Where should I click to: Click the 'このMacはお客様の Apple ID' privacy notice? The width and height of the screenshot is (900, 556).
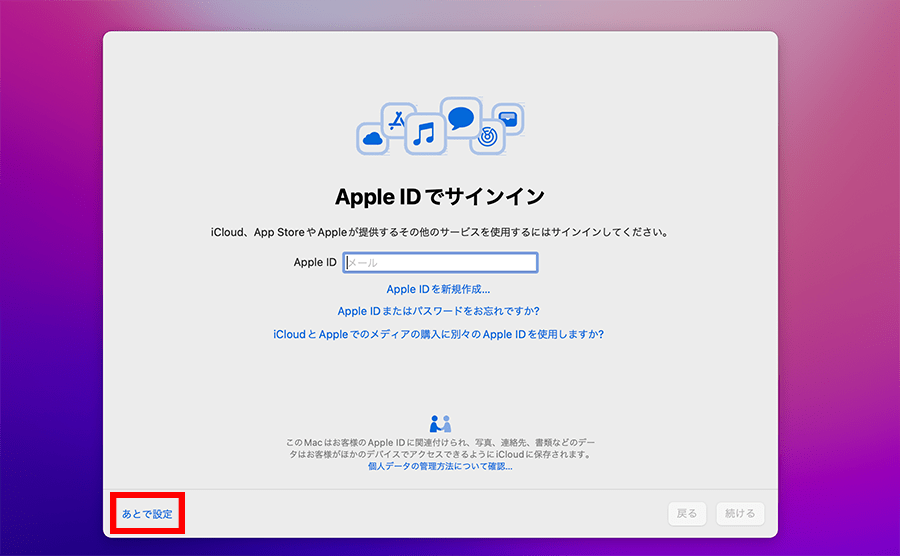[440, 448]
